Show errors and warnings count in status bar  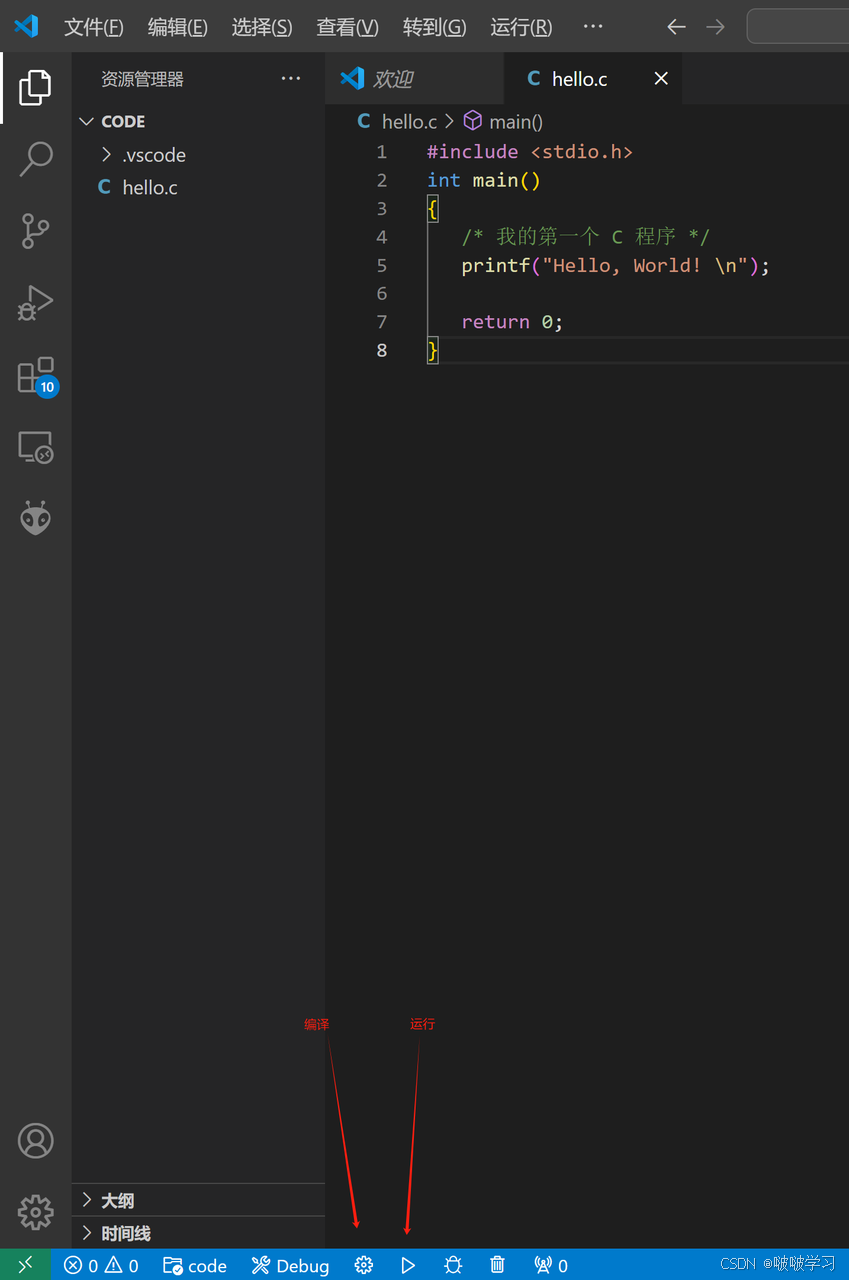(x=101, y=1266)
